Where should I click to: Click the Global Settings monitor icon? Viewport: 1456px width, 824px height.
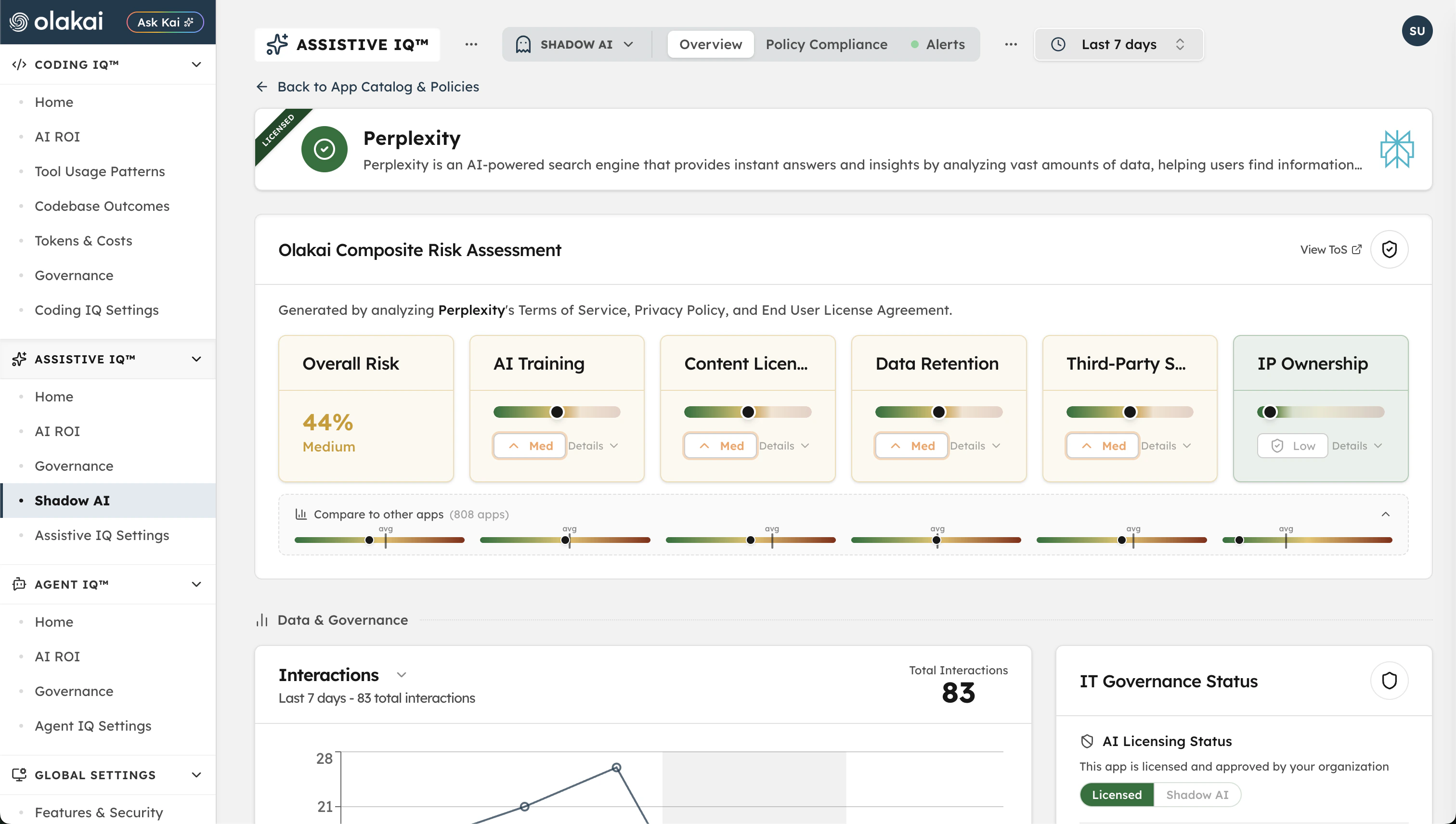coord(19,775)
